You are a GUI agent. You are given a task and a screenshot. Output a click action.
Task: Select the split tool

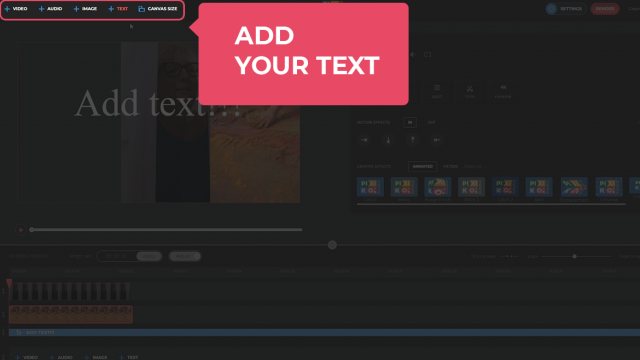click(x=437, y=91)
